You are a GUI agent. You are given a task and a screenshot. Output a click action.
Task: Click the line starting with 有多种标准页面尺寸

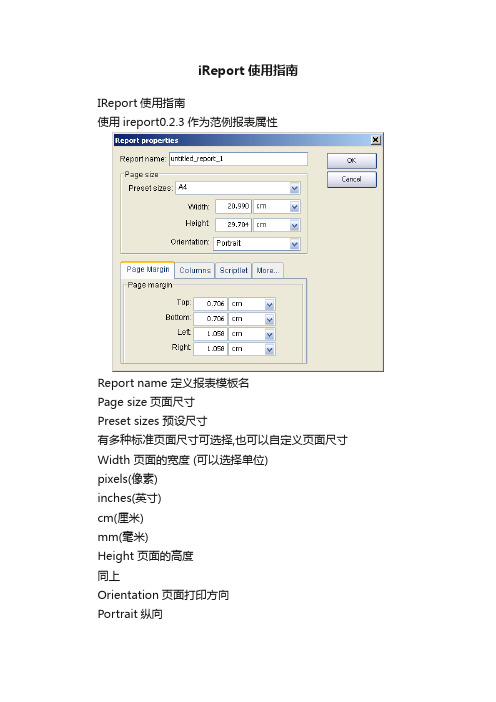pyautogui.click(x=222, y=440)
